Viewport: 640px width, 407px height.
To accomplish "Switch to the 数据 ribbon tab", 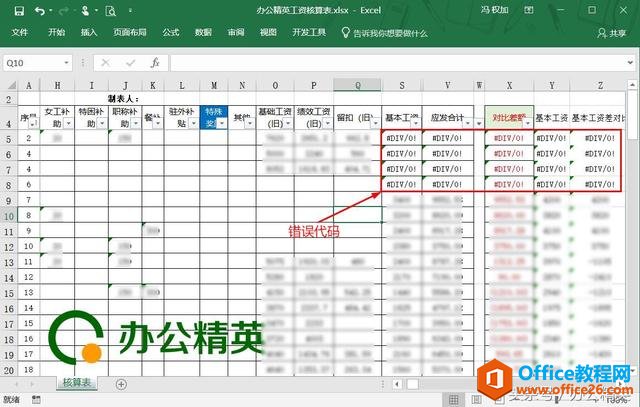I will point(203,32).
